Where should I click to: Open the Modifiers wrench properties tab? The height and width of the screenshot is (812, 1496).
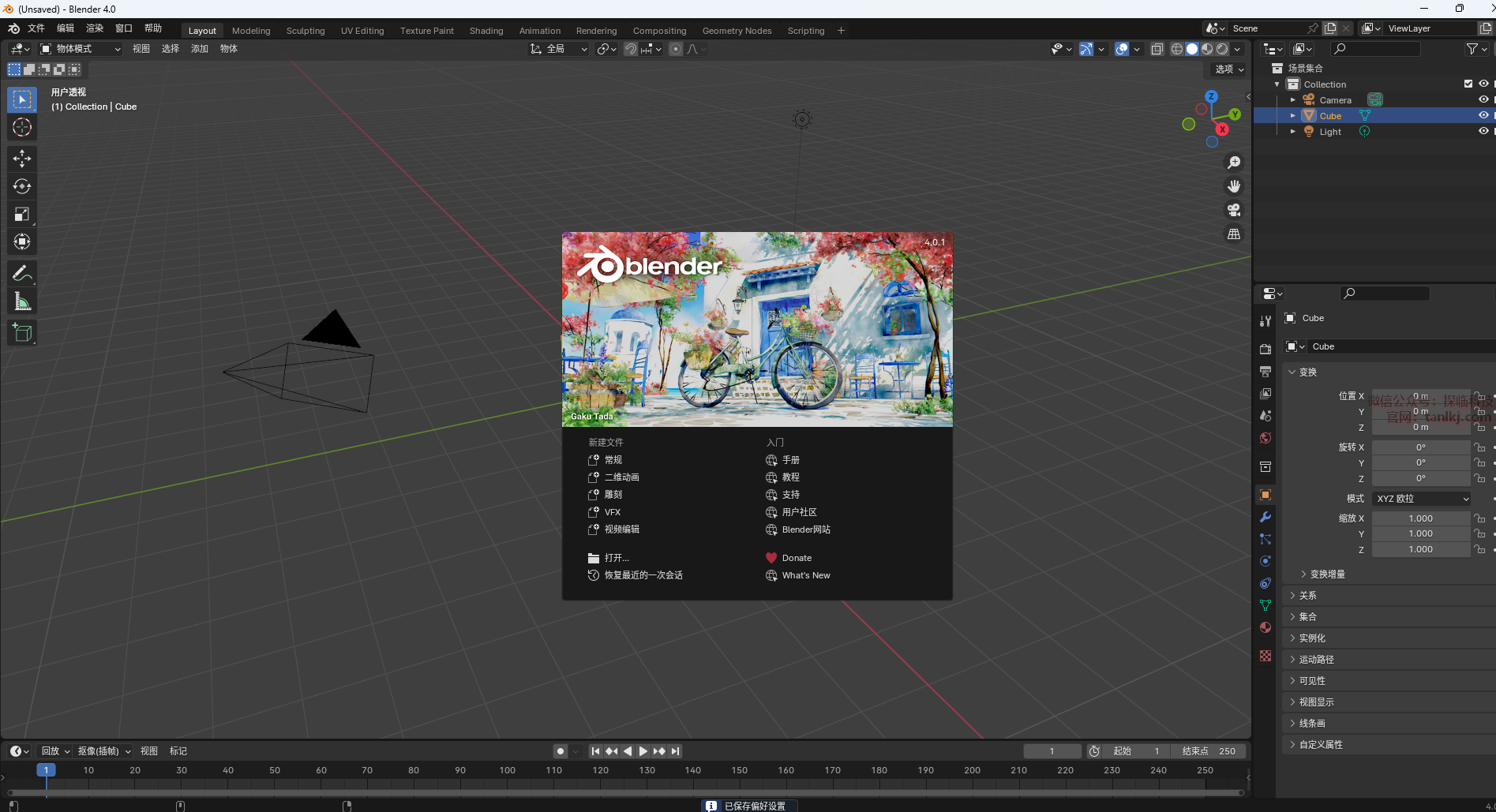click(1265, 517)
